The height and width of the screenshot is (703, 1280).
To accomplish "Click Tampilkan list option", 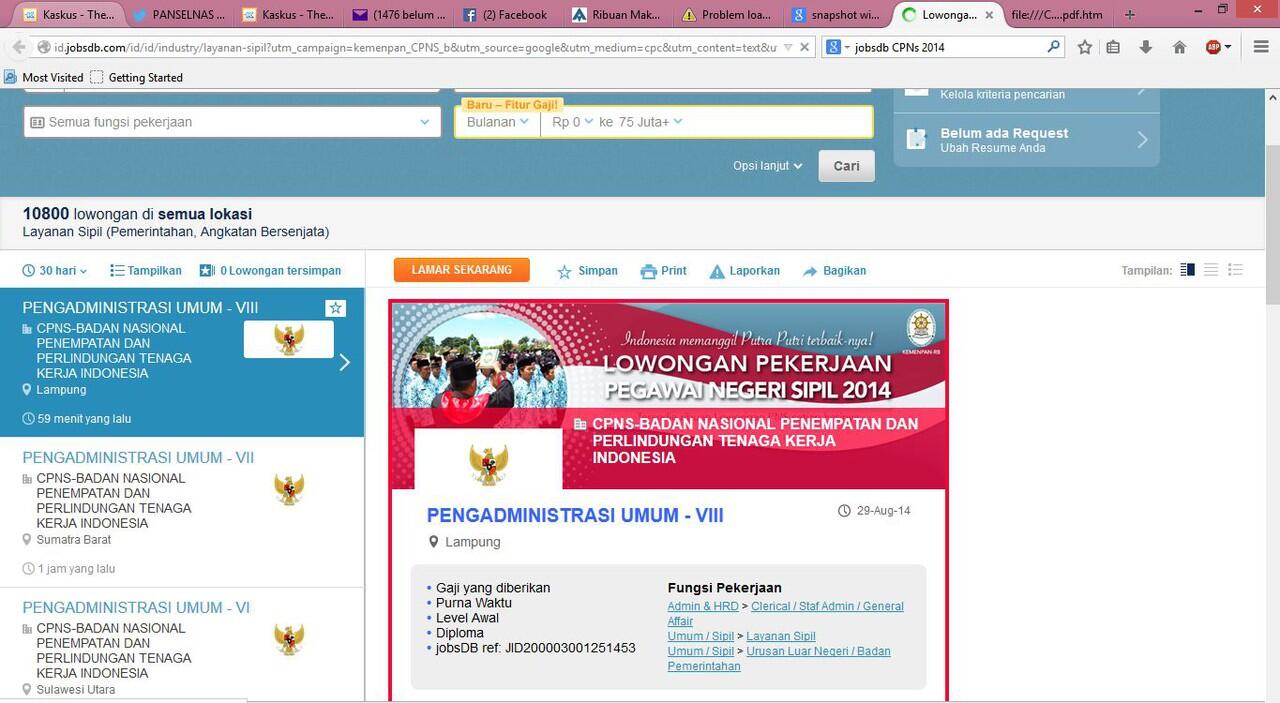I will 146,271.
